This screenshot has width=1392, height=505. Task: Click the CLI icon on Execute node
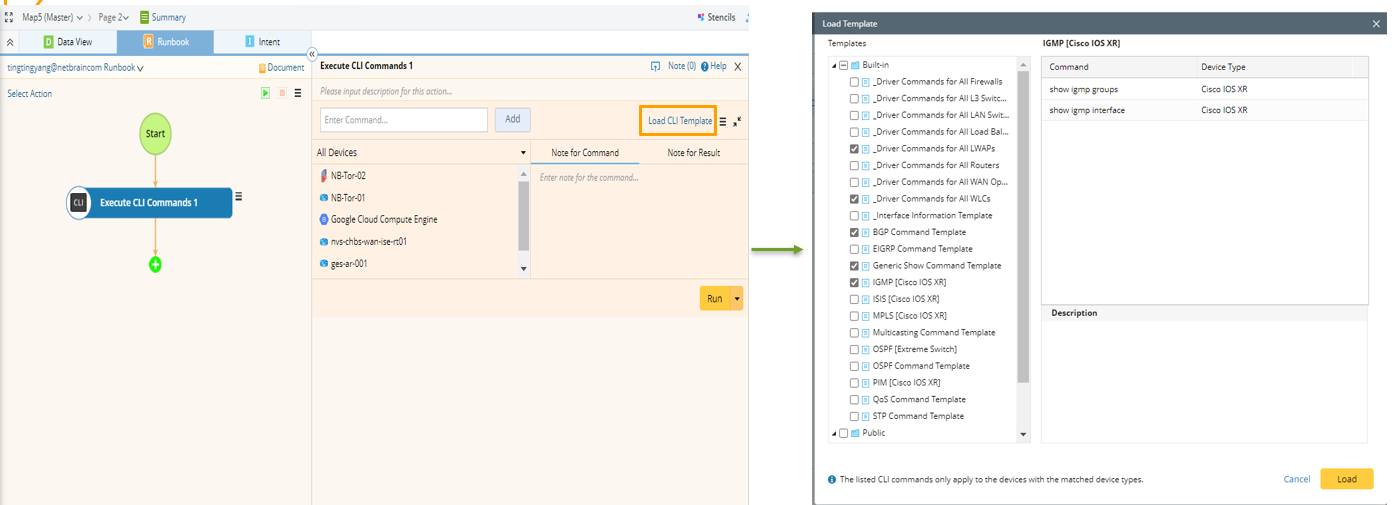pyautogui.click(x=79, y=203)
